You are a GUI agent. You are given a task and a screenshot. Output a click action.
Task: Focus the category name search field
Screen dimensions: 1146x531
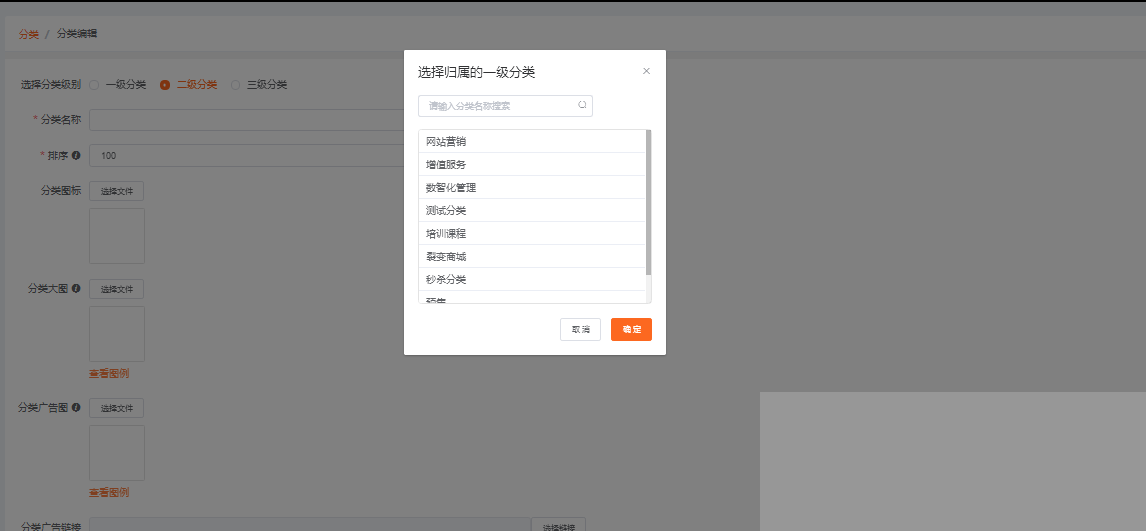[x=498, y=106]
